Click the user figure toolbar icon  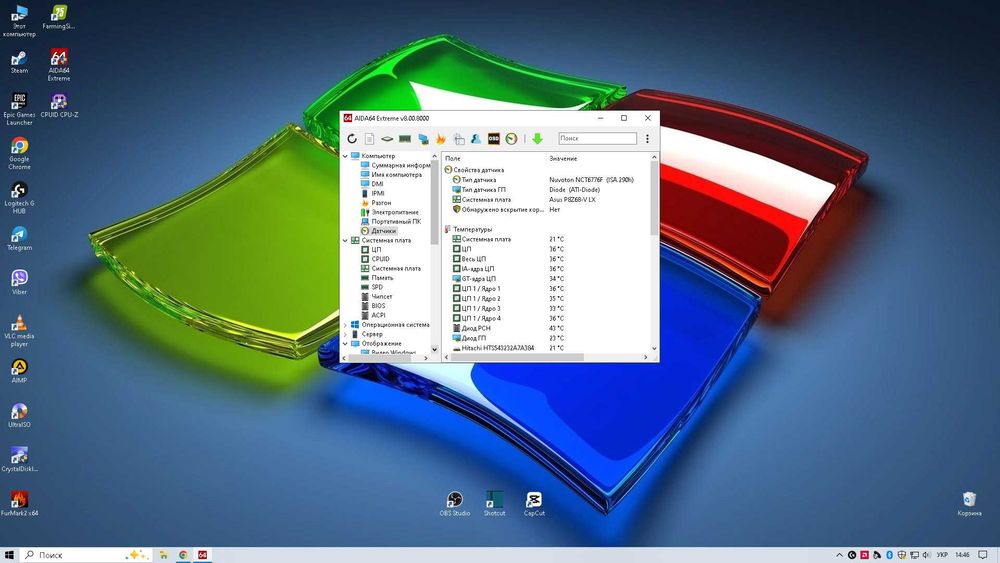point(476,138)
